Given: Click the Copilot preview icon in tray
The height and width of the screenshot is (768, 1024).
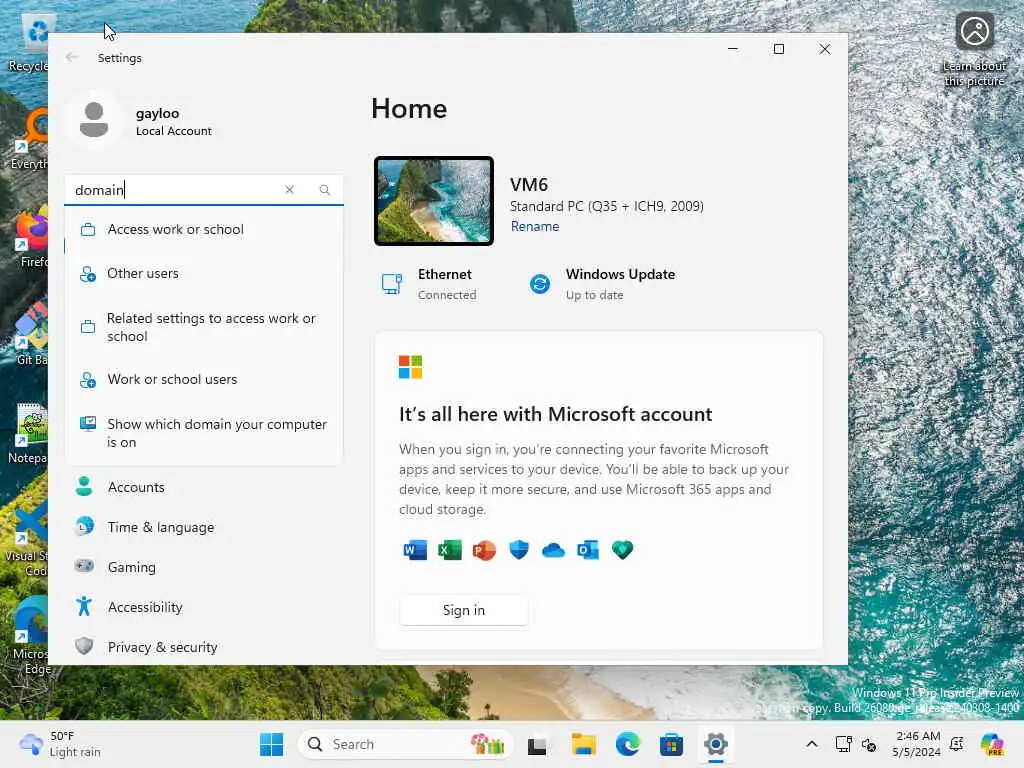Looking at the screenshot, I should (x=992, y=744).
